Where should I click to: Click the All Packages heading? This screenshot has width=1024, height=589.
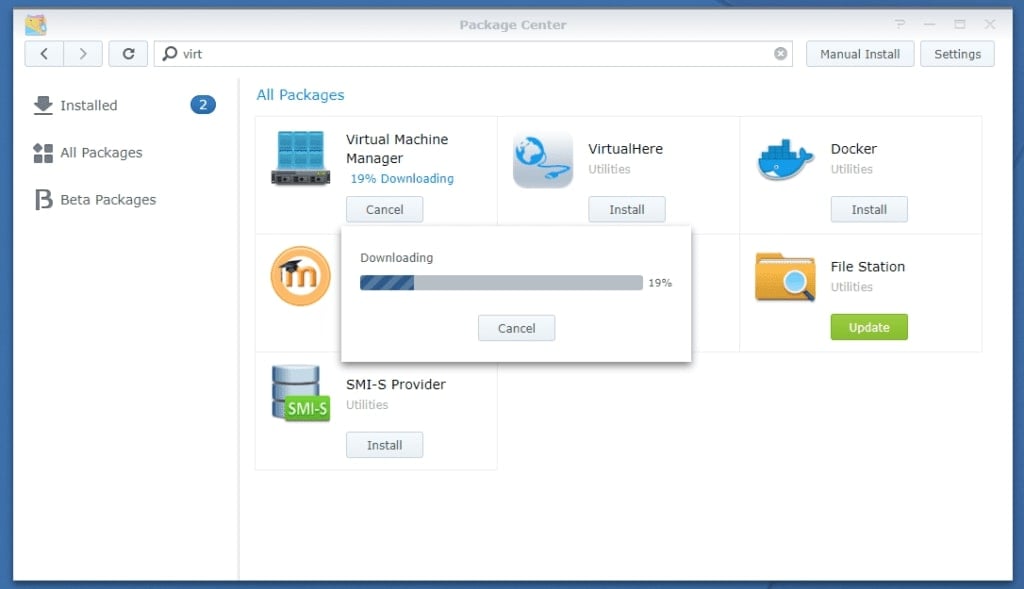pyautogui.click(x=300, y=95)
